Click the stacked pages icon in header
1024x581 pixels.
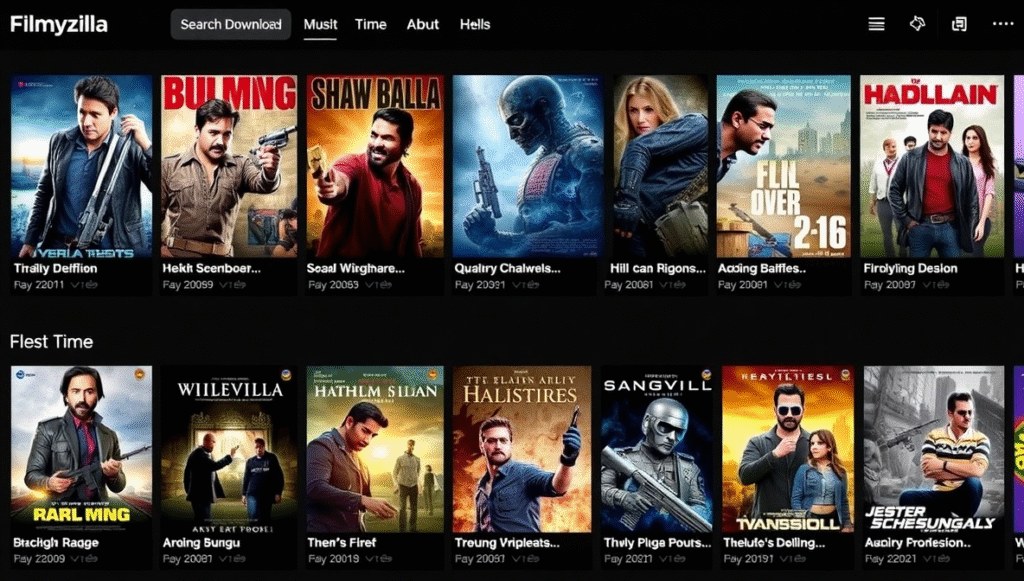click(x=959, y=24)
